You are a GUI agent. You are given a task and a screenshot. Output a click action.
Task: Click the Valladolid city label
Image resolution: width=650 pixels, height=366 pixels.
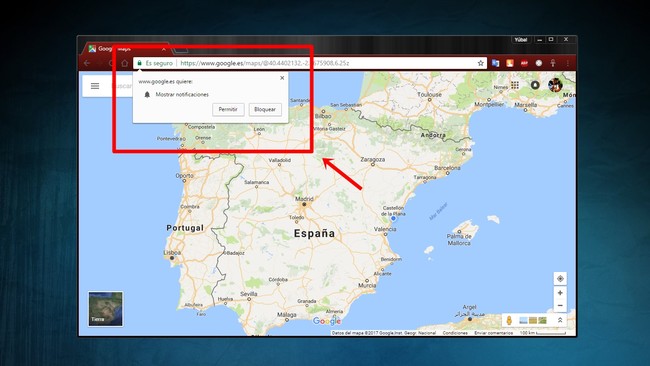tap(279, 160)
